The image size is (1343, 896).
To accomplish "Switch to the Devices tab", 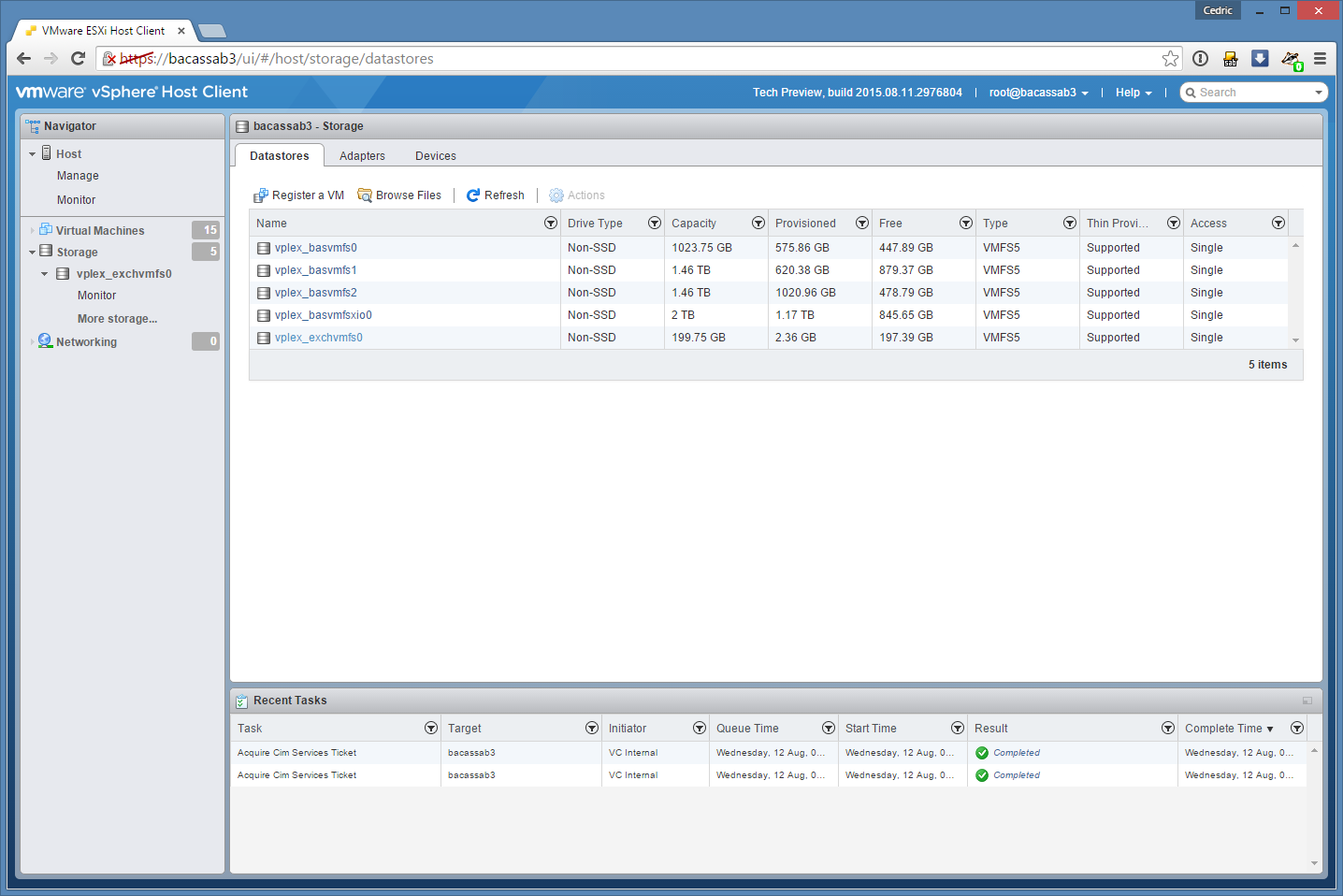I will click(436, 156).
